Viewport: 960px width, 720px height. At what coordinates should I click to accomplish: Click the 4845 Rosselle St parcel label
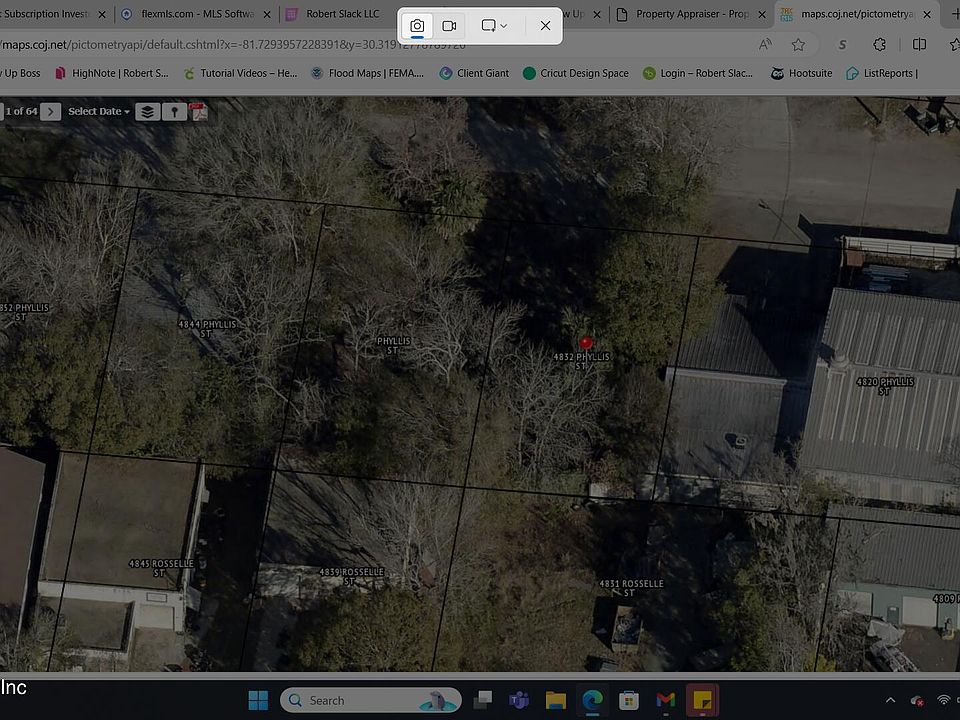pos(161,568)
